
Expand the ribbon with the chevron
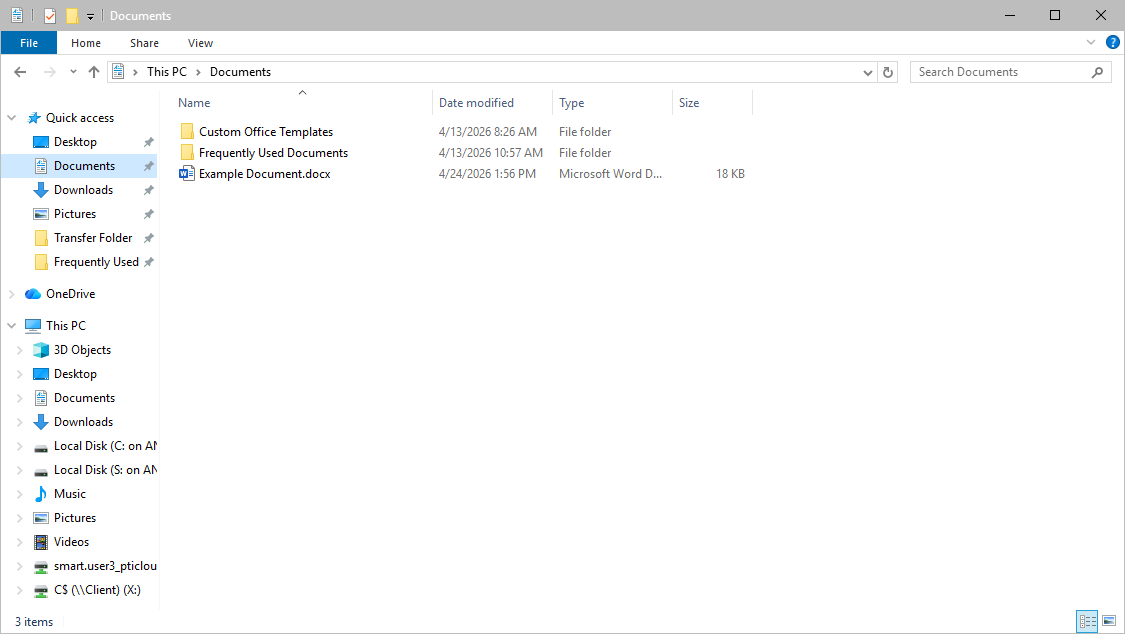(1091, 42)
